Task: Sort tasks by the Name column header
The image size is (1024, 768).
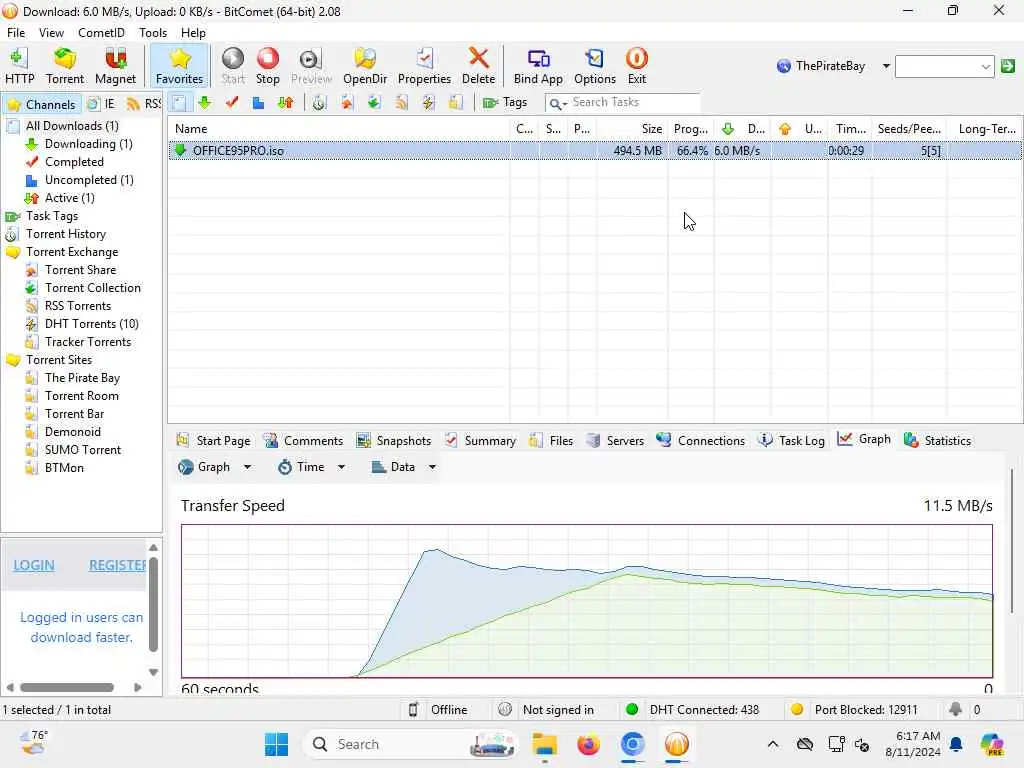Action: 338,129
